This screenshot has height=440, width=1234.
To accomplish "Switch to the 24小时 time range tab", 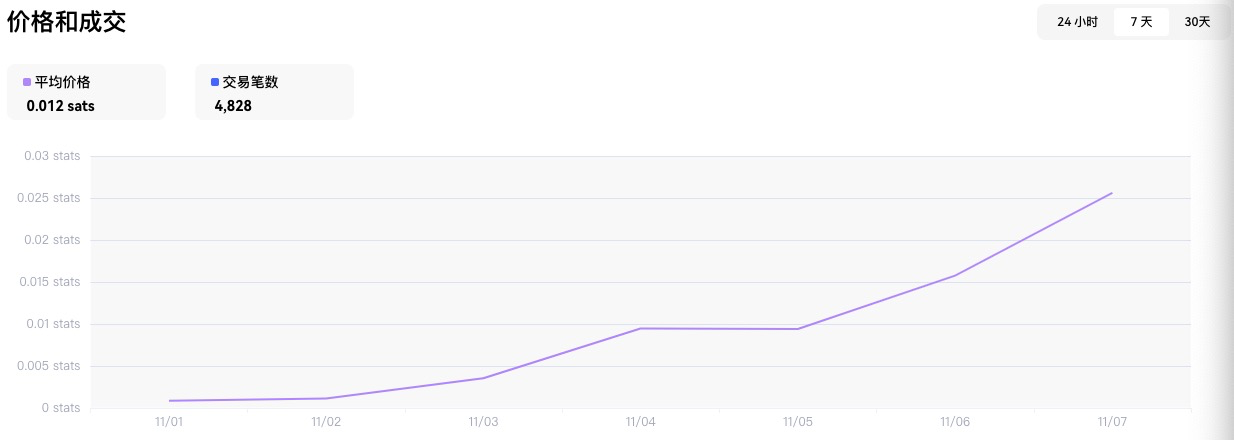I will pos(1077,22).
